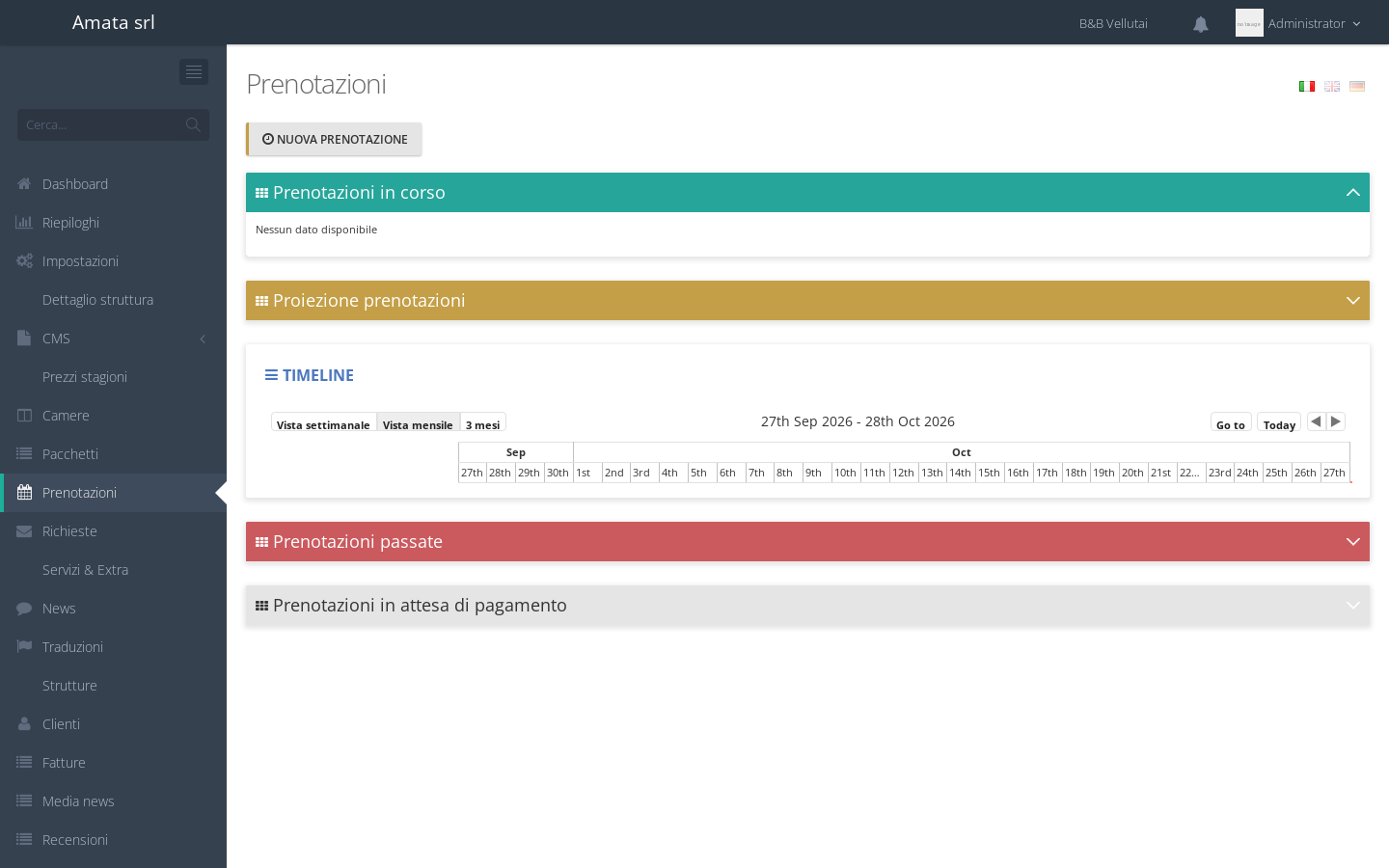
Task: Switch language to English flag
Action: click(1332, 86)
